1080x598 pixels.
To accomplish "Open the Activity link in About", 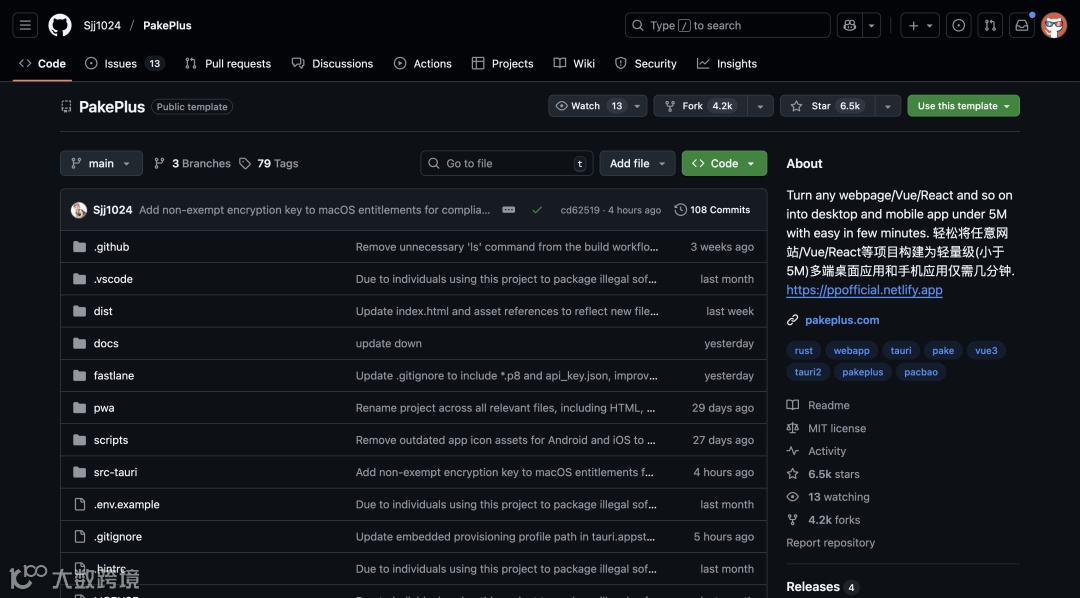I will coord(816,451).
